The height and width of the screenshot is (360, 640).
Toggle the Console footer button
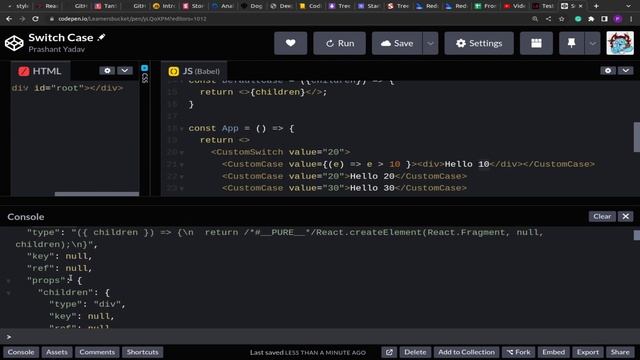pos(21,352)
